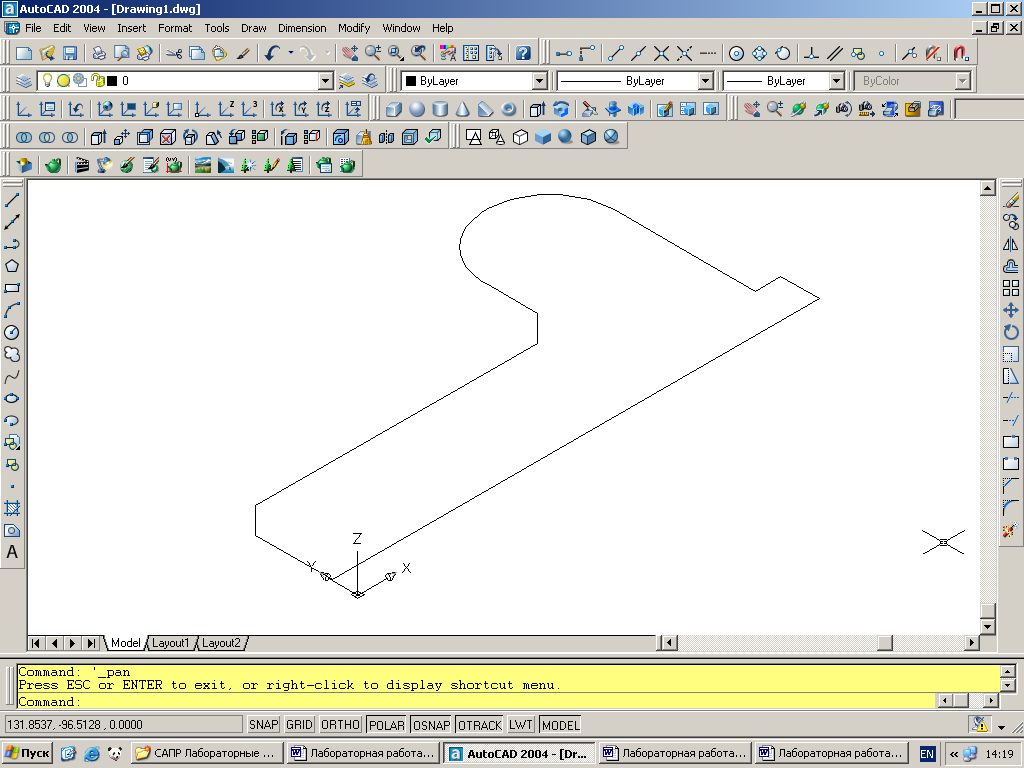The height and width of the screenshot is (768, 1024).
Task: Select the Arc draw tool
Action: point(12,310)
